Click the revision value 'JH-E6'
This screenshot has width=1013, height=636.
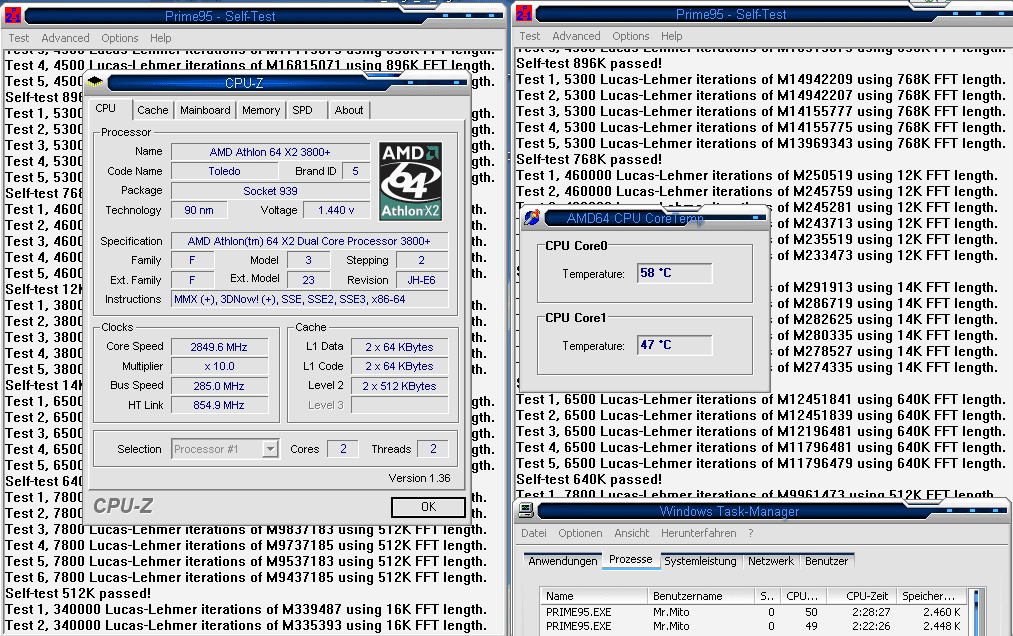421,280
